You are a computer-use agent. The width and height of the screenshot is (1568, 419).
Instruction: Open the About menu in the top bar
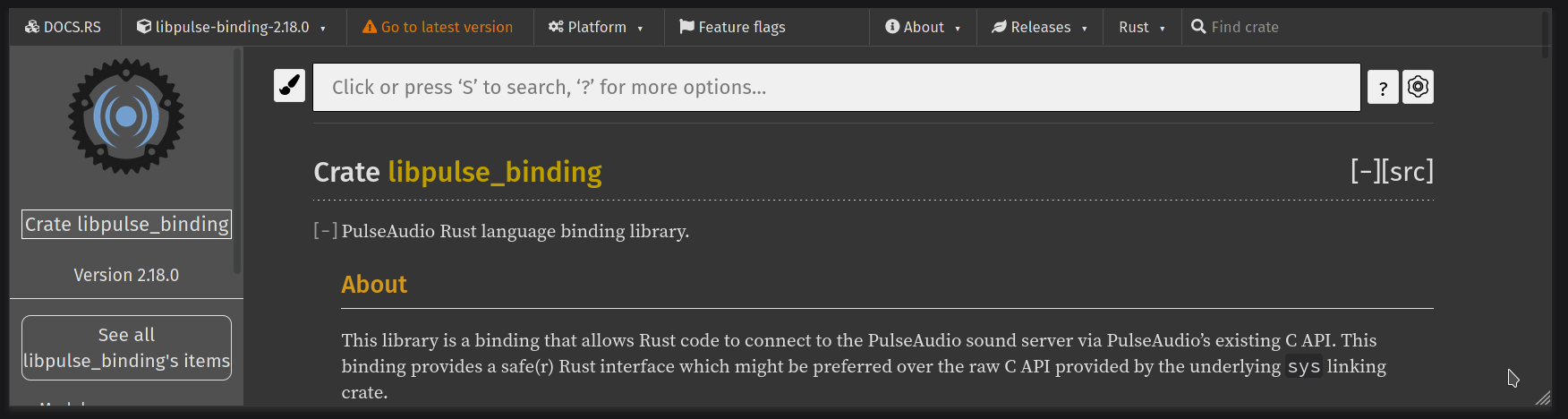[x=923, y=27]
